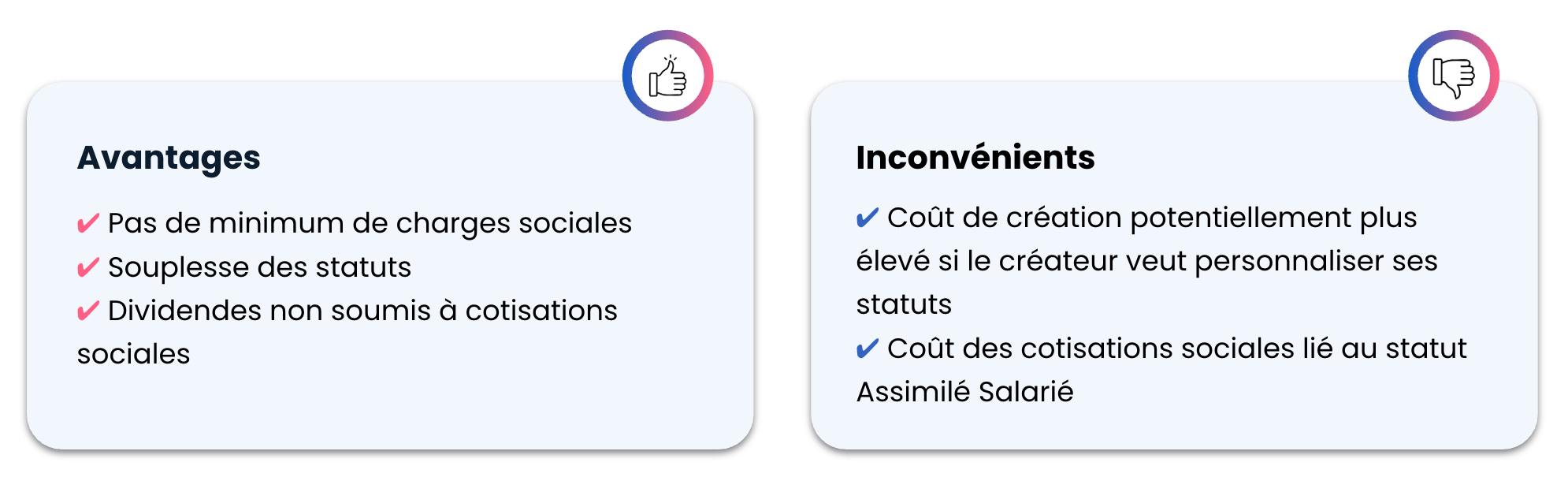Select the "Inconvénients" heading
The height and width of the screenshot is (481, 1568).
point(975,158)
